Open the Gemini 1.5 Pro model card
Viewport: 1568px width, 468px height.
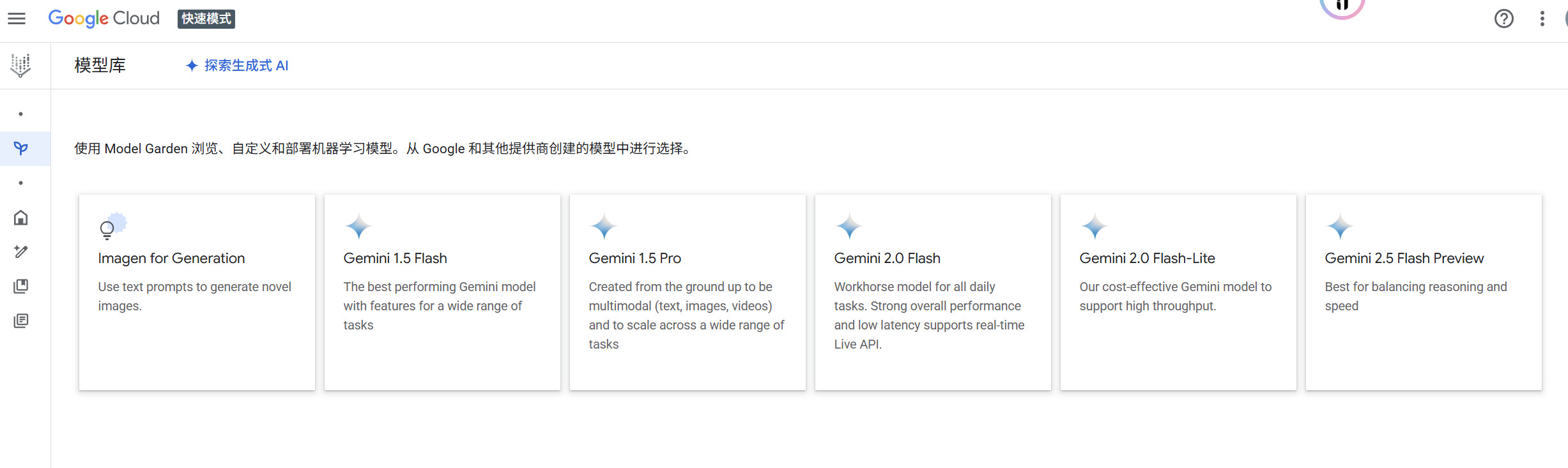pyautogui.click(x=688, y=292)
